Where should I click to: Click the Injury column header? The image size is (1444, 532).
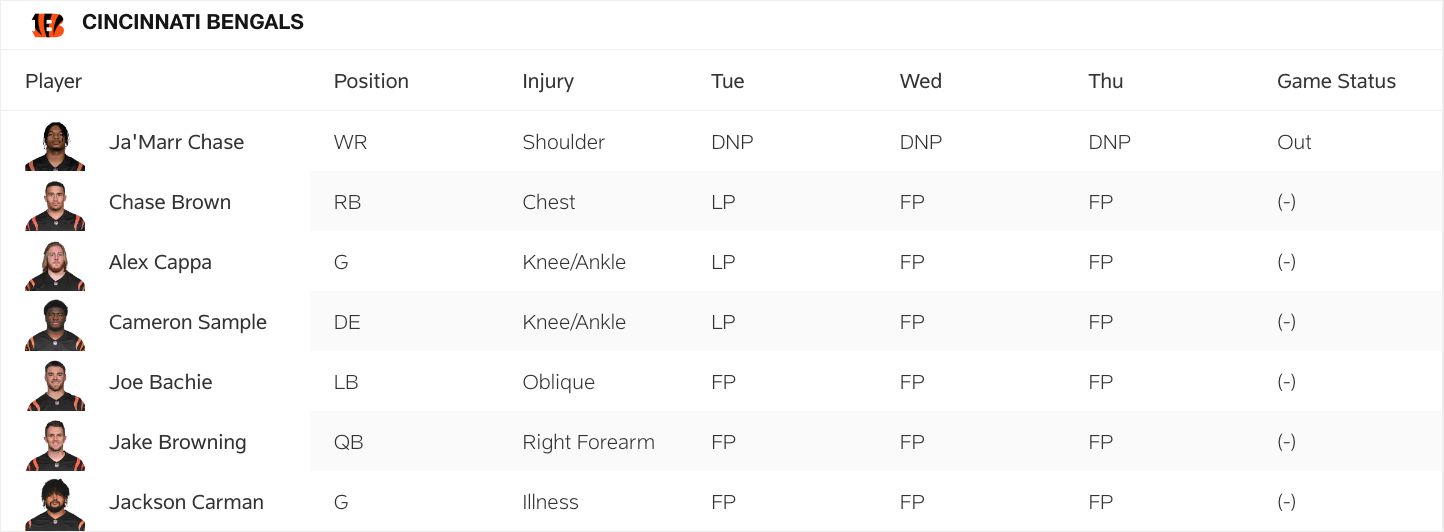point(548,81)
